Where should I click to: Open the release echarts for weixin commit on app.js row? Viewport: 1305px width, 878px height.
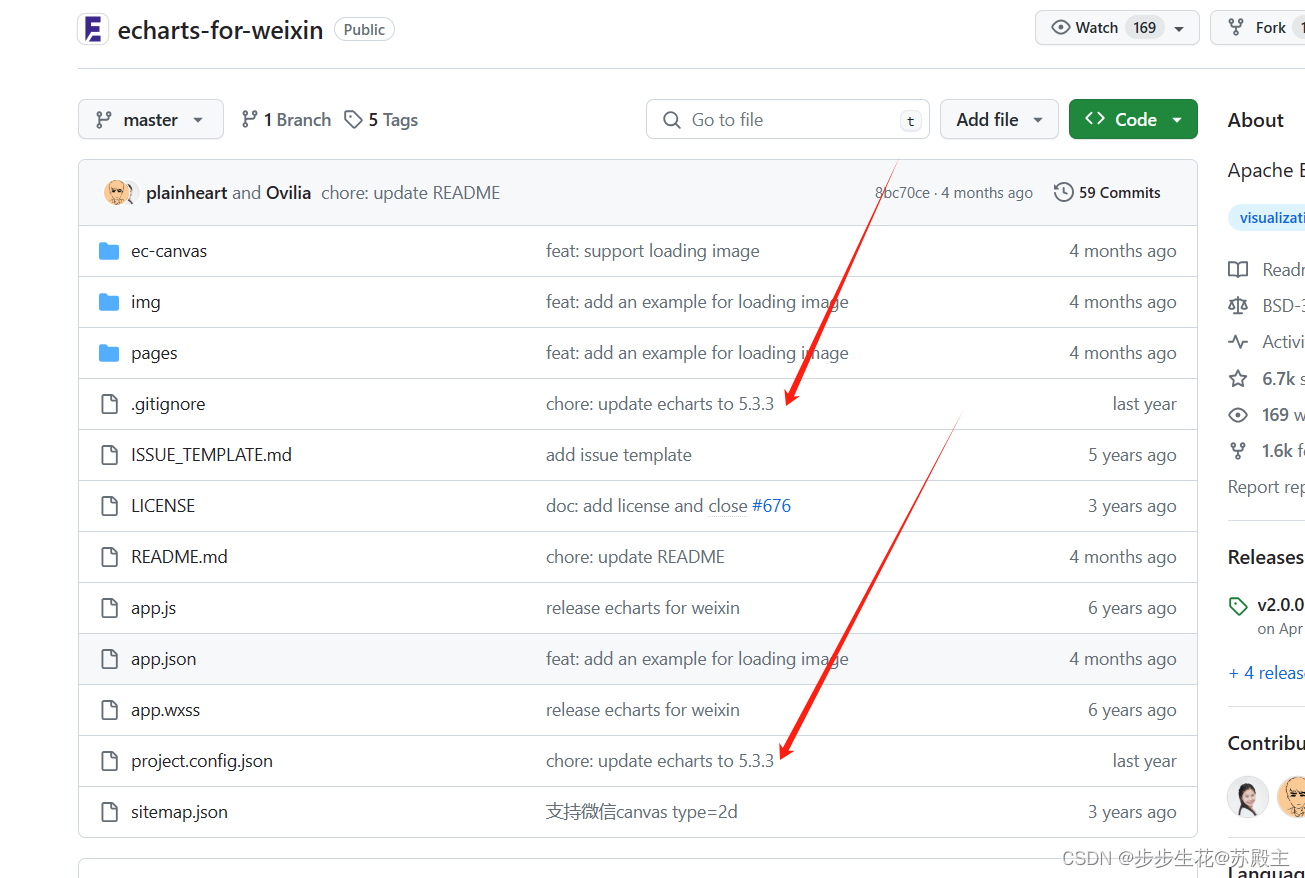point(642,608)
